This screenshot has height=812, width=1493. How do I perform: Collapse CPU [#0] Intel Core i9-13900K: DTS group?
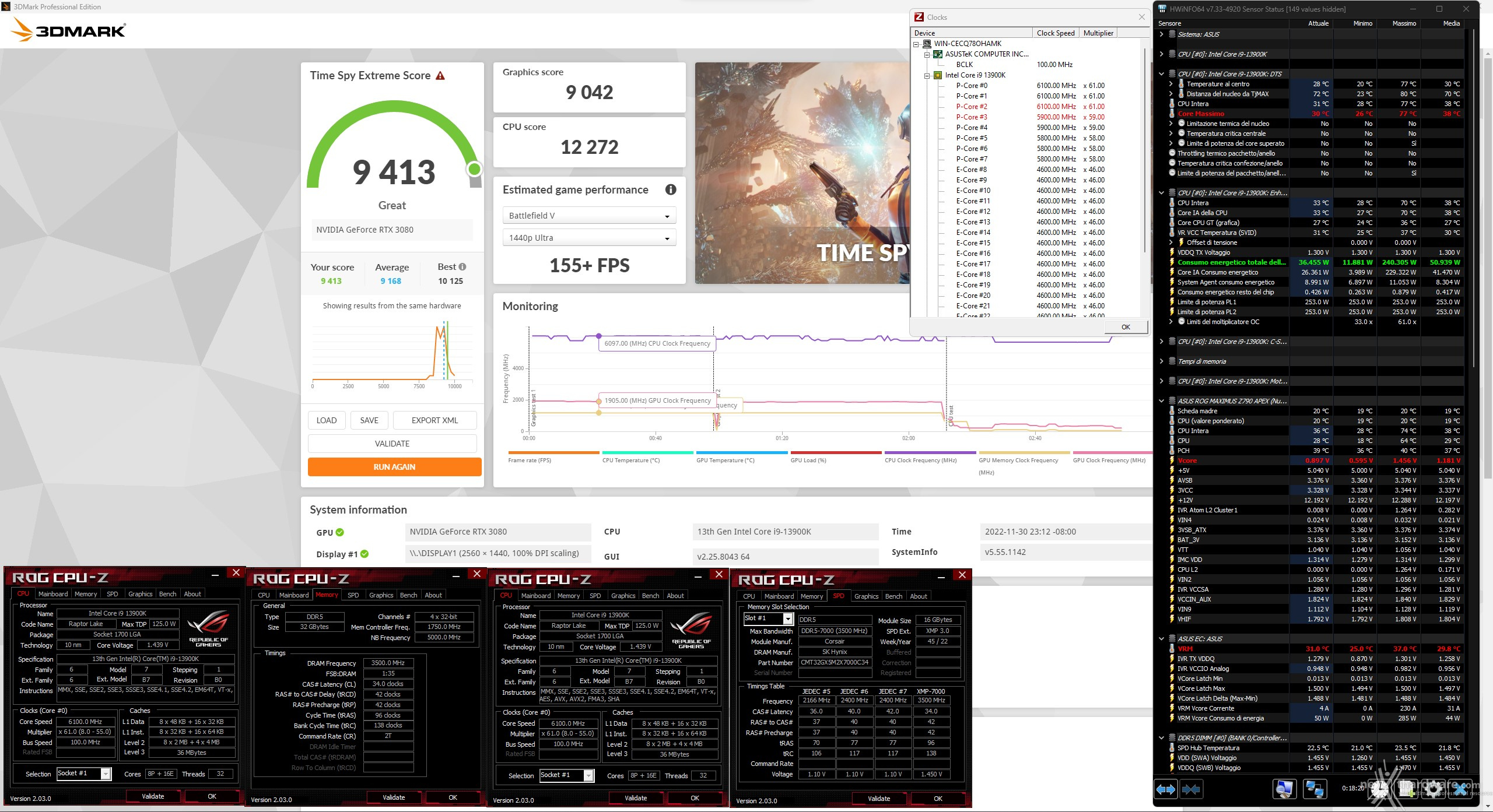coord(1161,74)
